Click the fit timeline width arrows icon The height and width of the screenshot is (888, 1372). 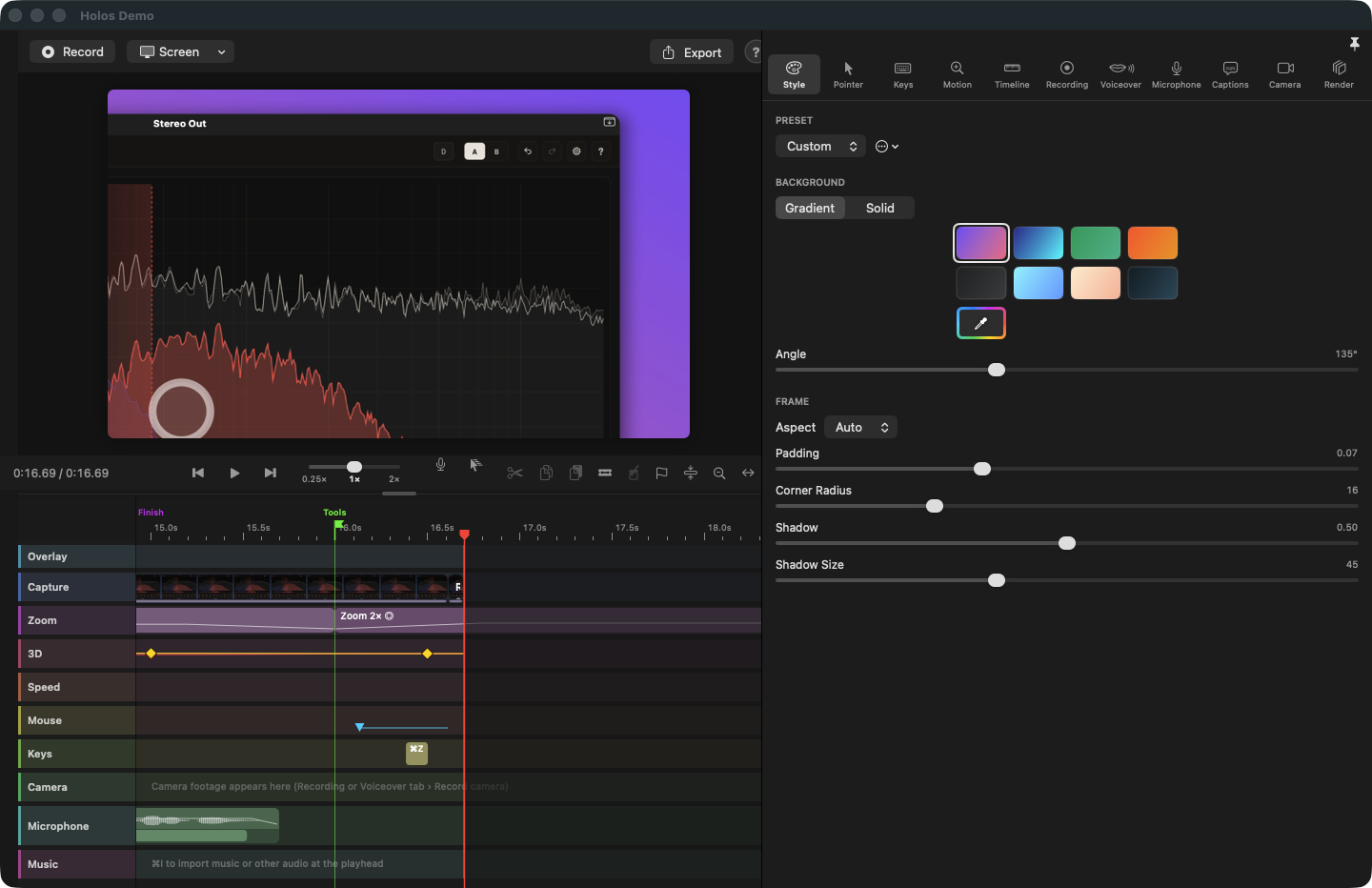(x=748, y=473)
